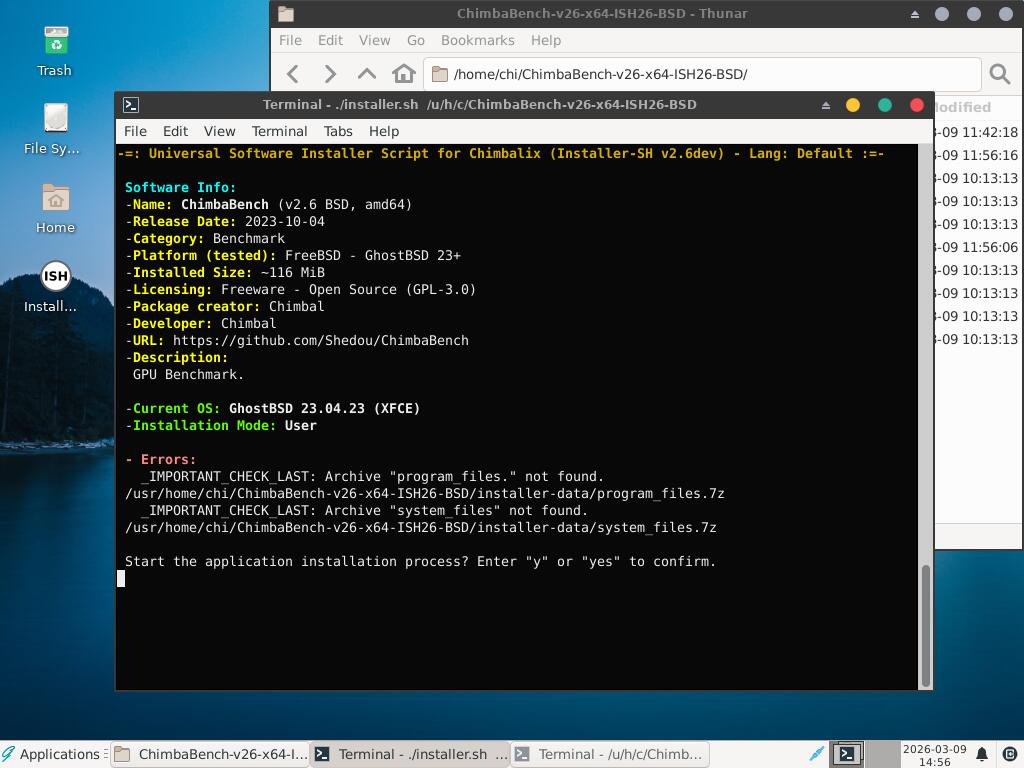
Task: Click the panel clock showing 14:56
Action: tap(935, 755)
